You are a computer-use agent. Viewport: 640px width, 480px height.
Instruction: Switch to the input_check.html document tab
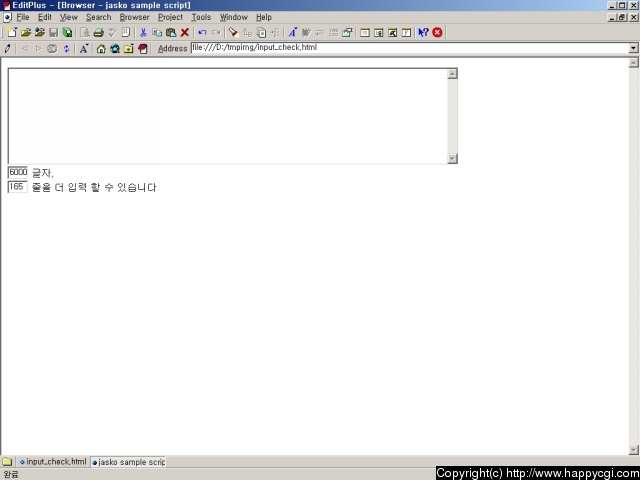point(53,462)
